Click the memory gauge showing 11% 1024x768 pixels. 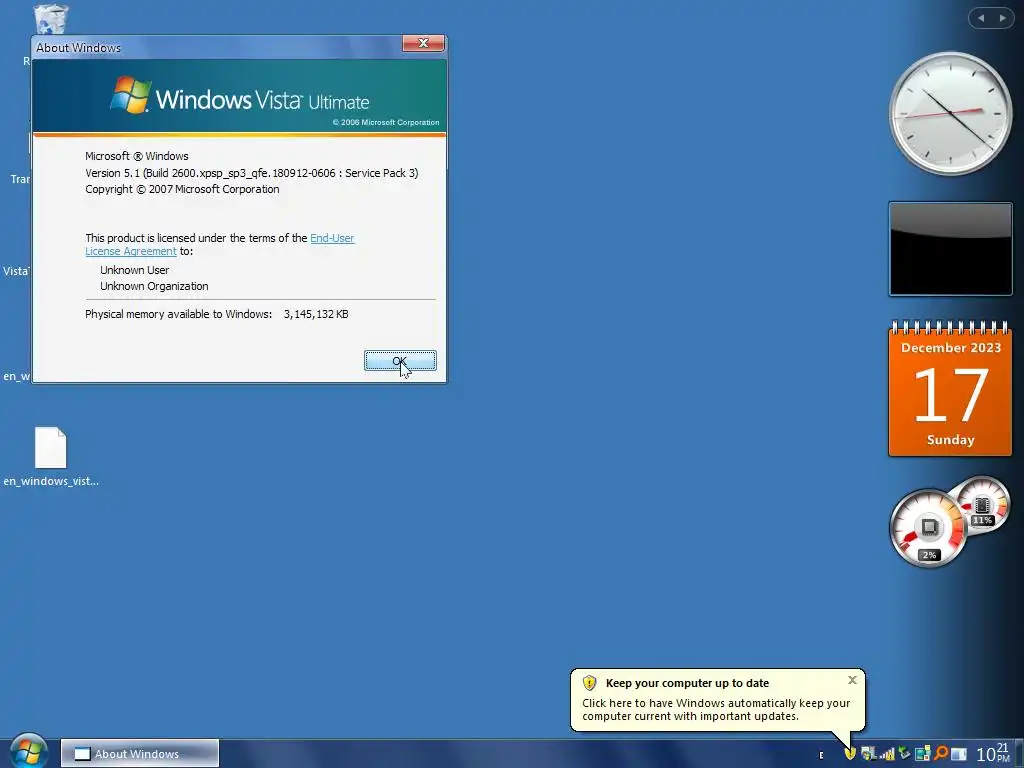coord(982,506)
